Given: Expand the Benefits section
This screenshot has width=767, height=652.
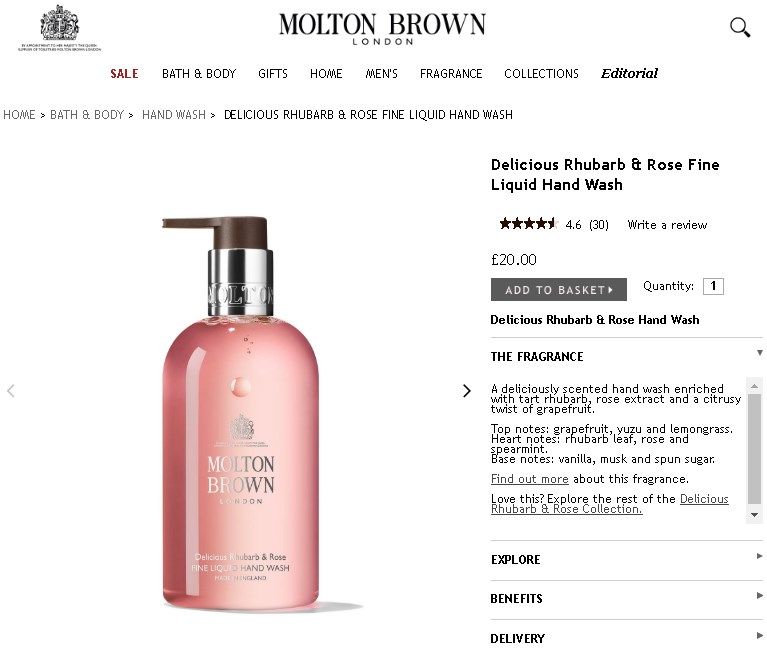Looking at the screenshot, I should tap(627, 599).
